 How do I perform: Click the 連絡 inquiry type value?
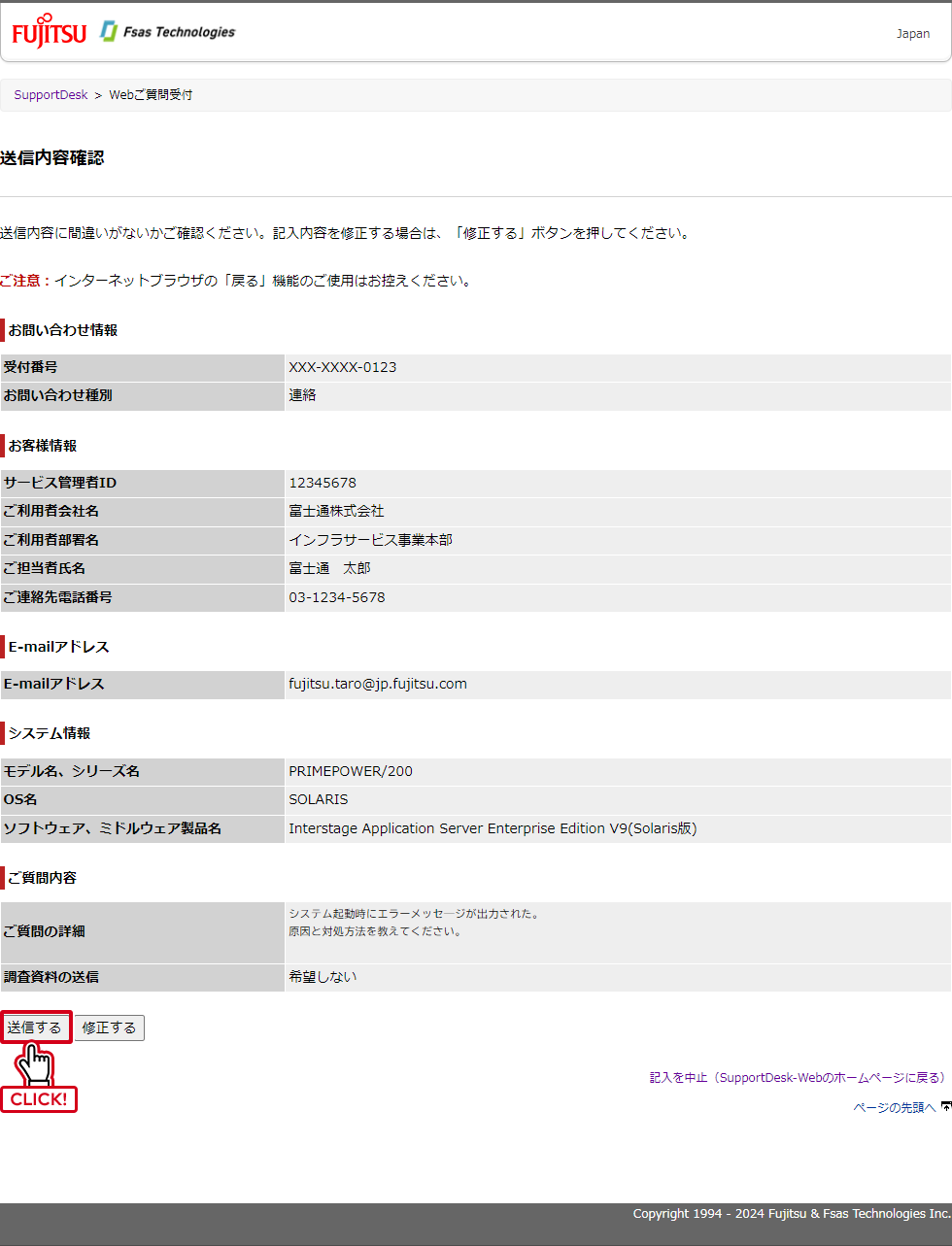[302, 395]
